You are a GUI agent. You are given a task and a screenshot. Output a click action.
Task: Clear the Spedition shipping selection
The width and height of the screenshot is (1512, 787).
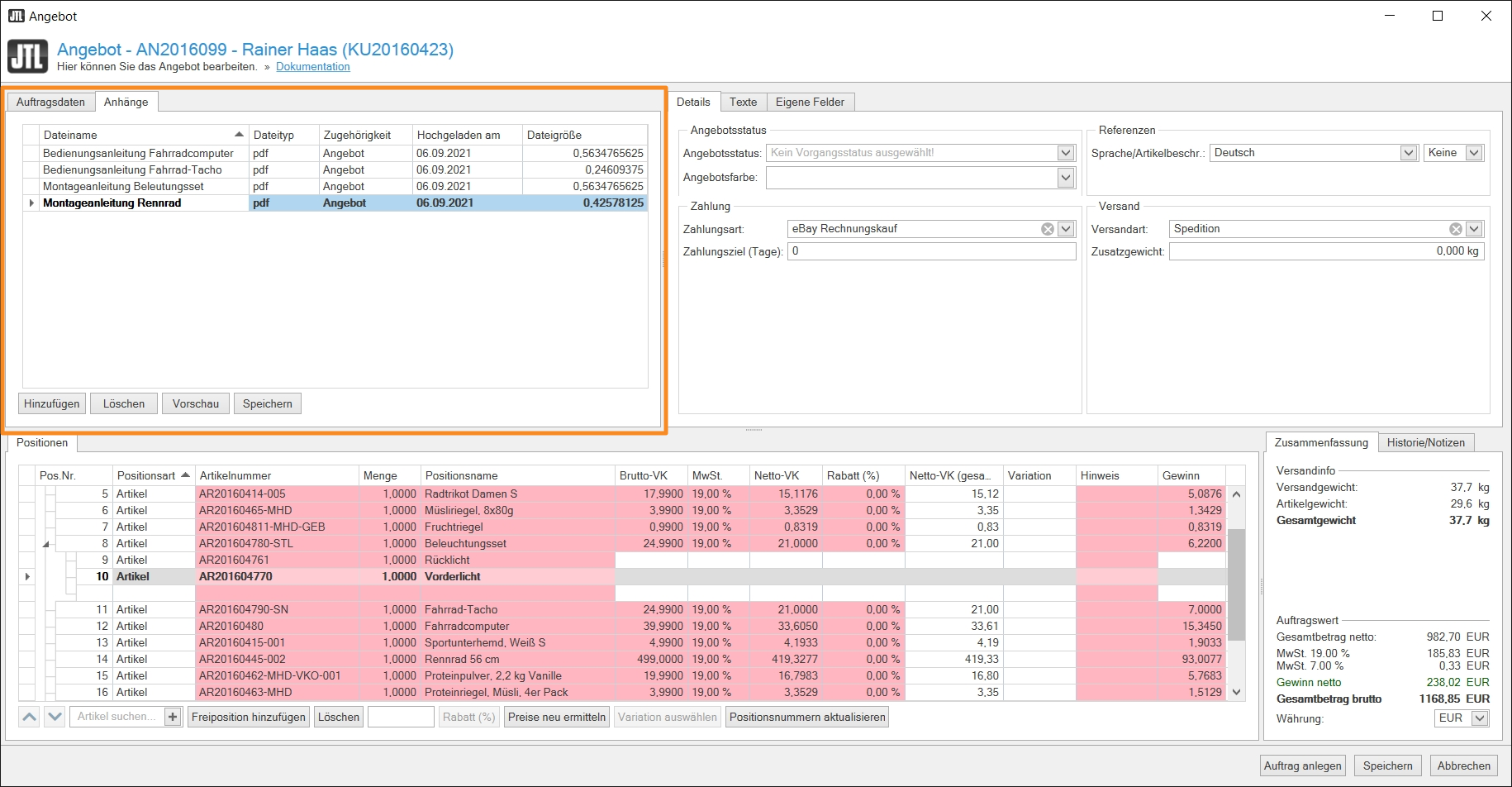point(1455,229)
